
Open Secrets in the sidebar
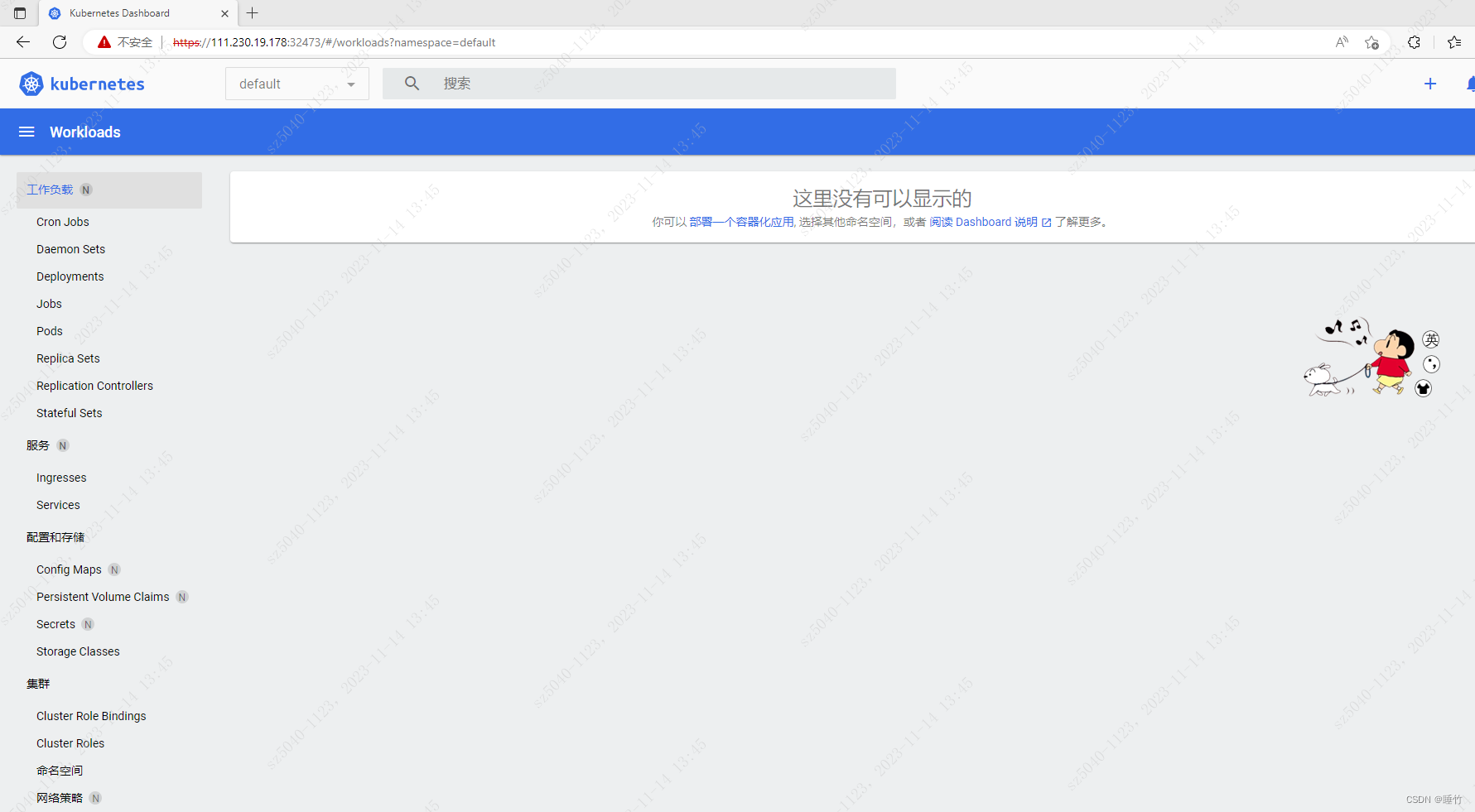point(55,624)
